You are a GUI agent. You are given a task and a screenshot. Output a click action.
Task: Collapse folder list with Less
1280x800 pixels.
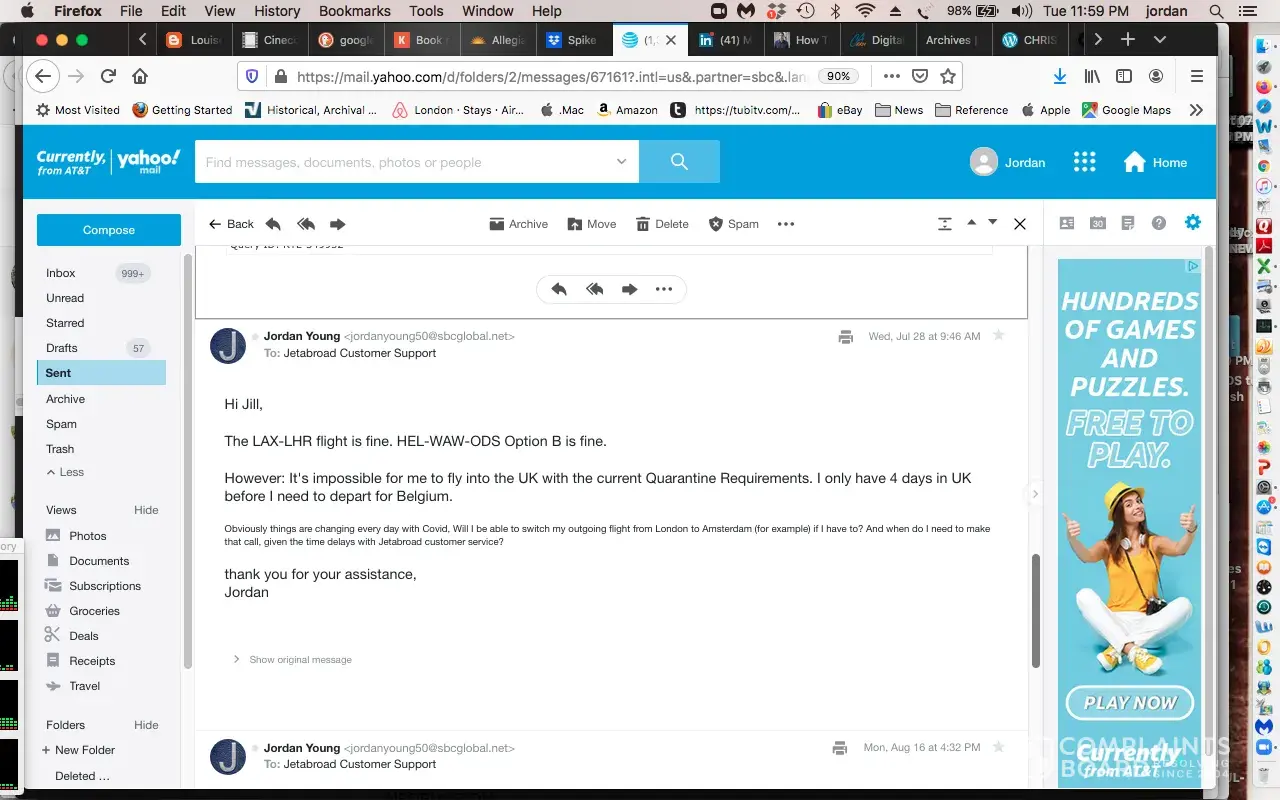pos(65,472)
